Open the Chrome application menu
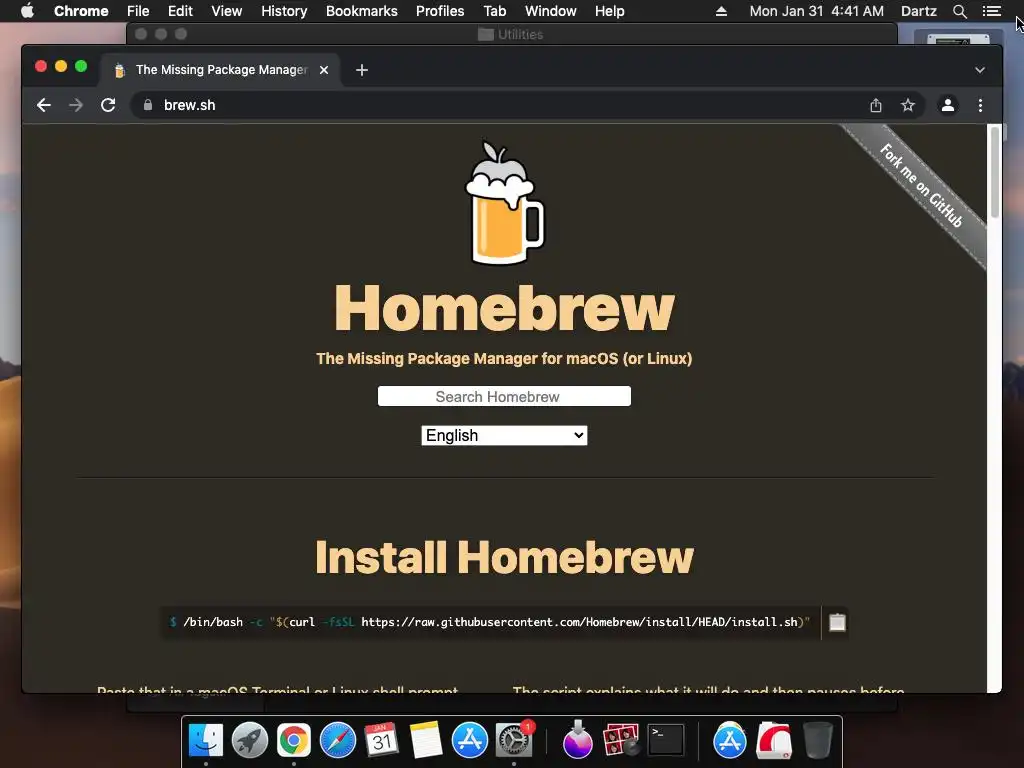The image size is (1024, 768). [81, 11]
